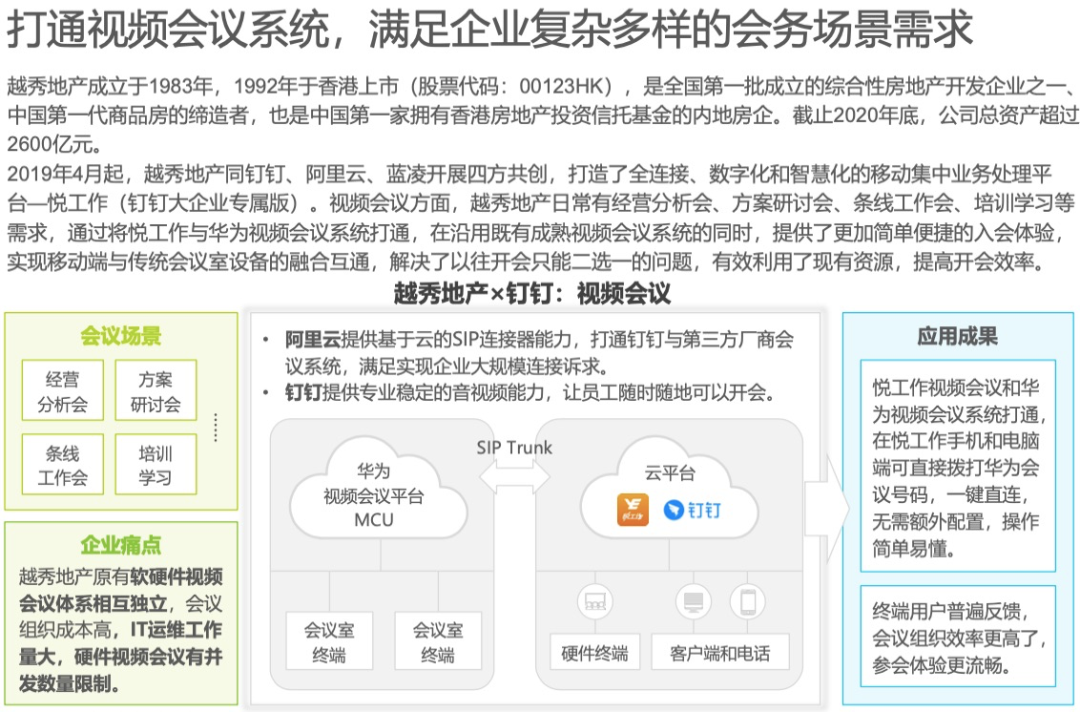Click the mobile phone icon
The width and height of the screenshot is (1080, 712).
(746, 602)
